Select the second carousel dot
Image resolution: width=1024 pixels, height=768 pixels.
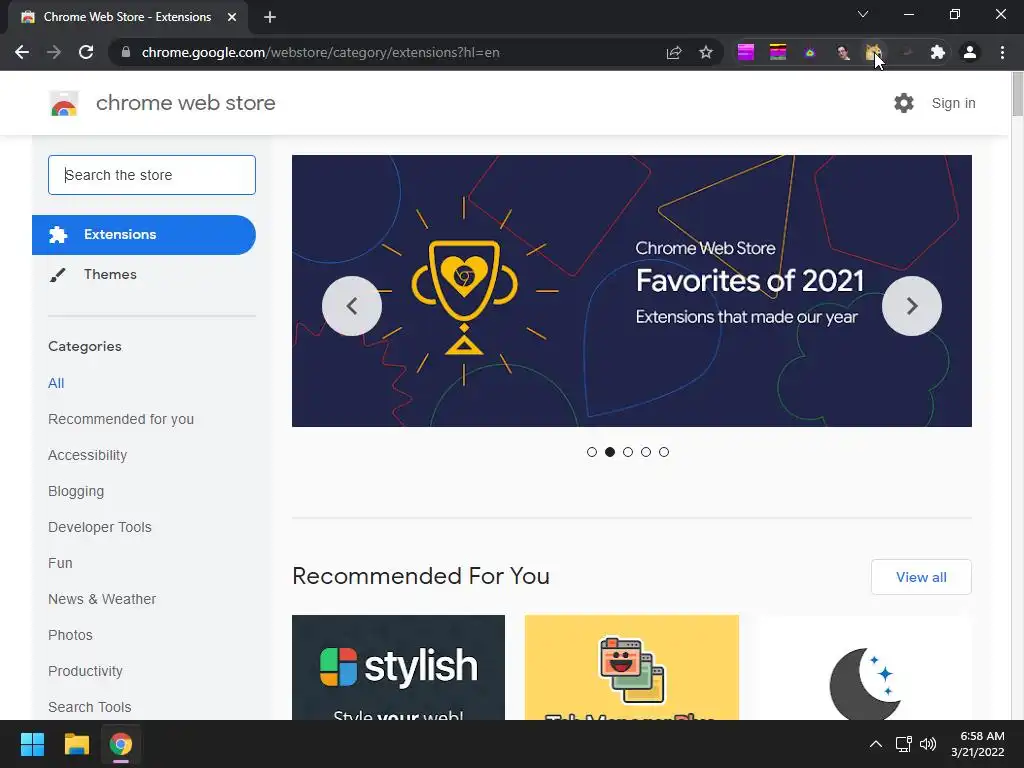tap(610, 452)
